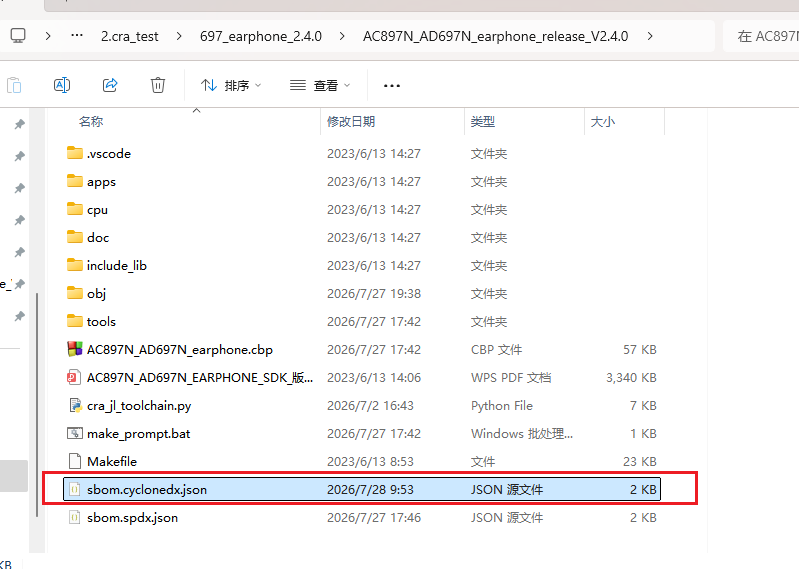Sort by the 类型 column header

pyautogui.click(x=483, y=121)
